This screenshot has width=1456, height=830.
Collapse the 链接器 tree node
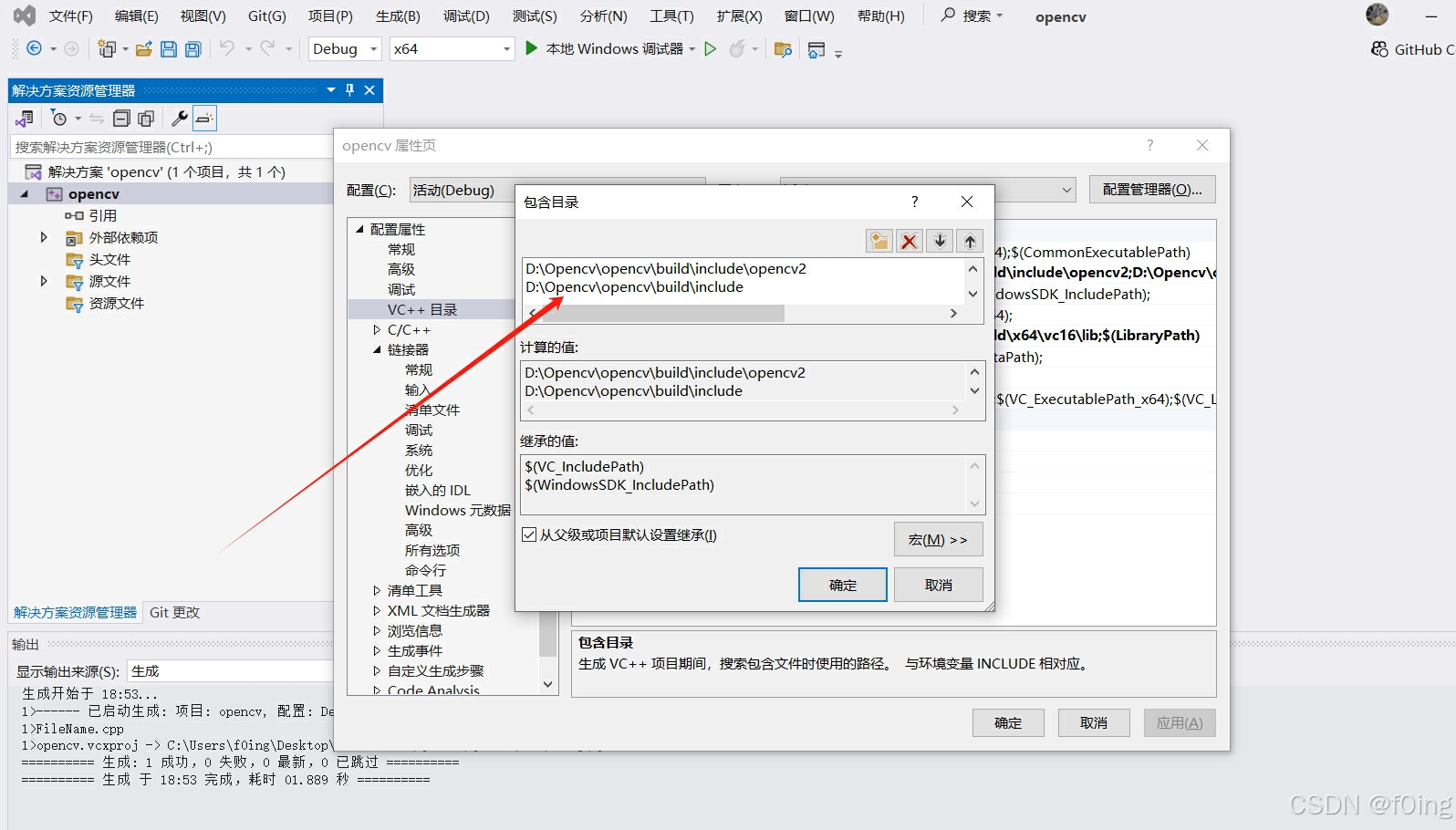point(378,349)
